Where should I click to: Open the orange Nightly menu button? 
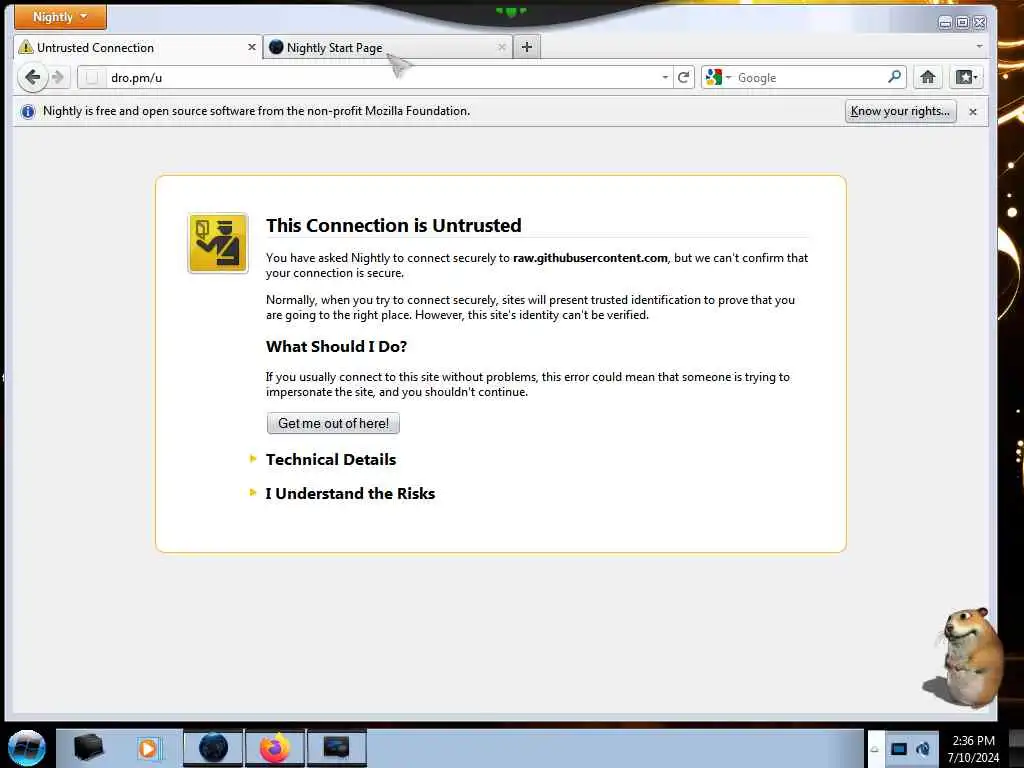coord(60,17)
